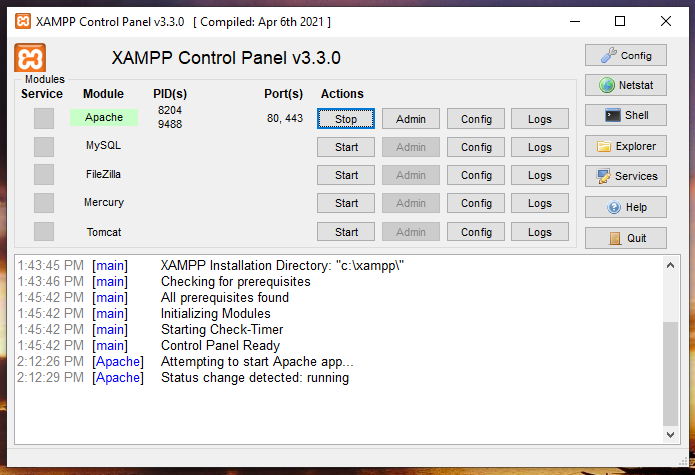
Task: Open Services with the services icon
Action: coord(625,176)
